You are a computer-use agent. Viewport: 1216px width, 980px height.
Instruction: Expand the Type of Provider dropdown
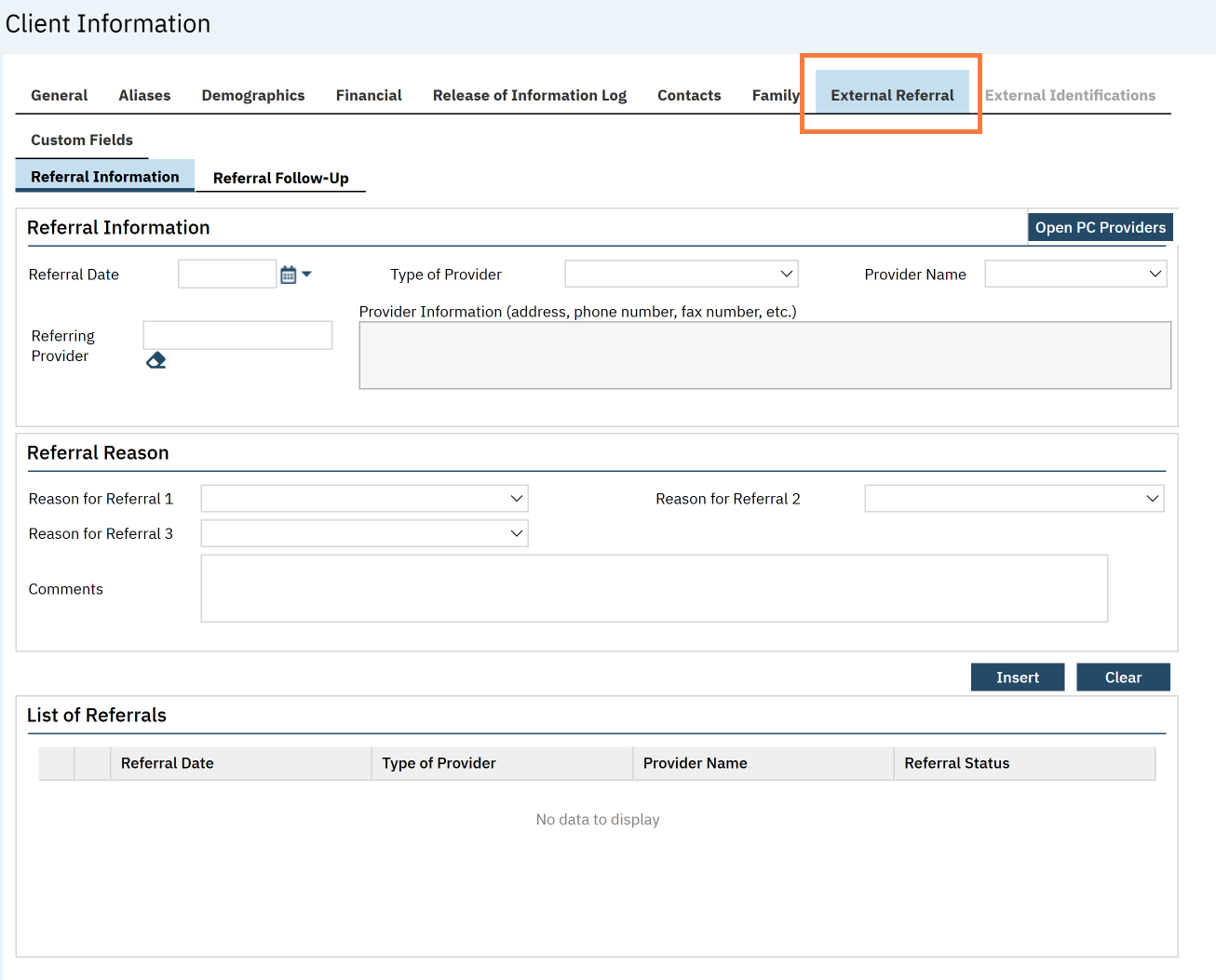point(681,274)
